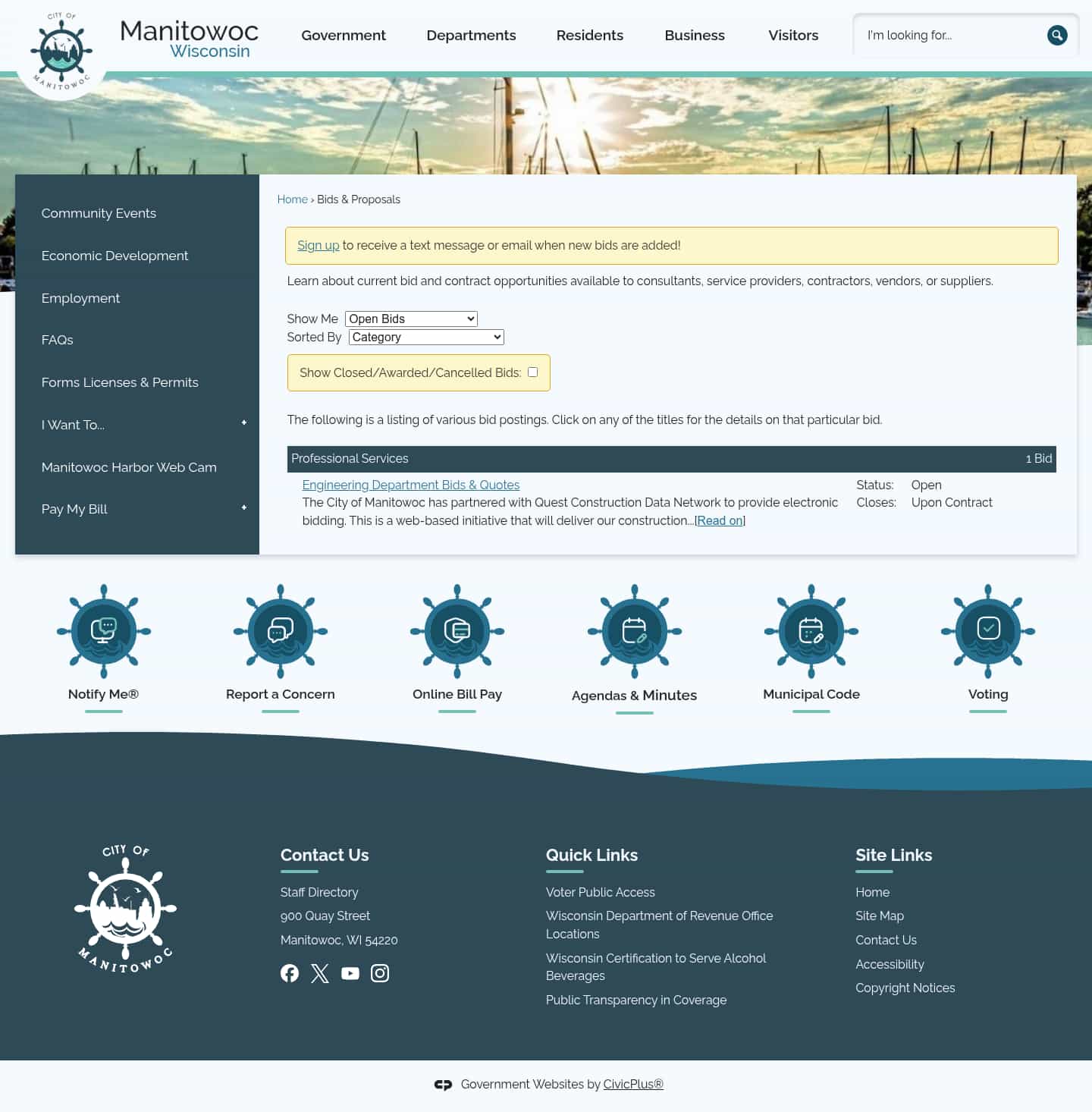Open Engineering Department Bids & Quotes
Screen dimensions: 1092x1112
410,485
